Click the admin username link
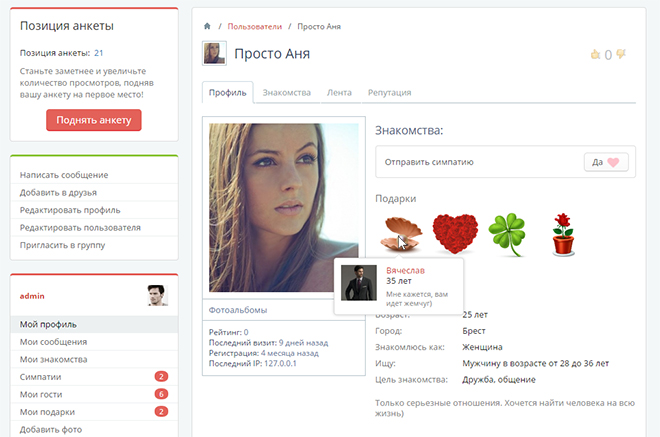660x437 pixels. coord(32,296)
